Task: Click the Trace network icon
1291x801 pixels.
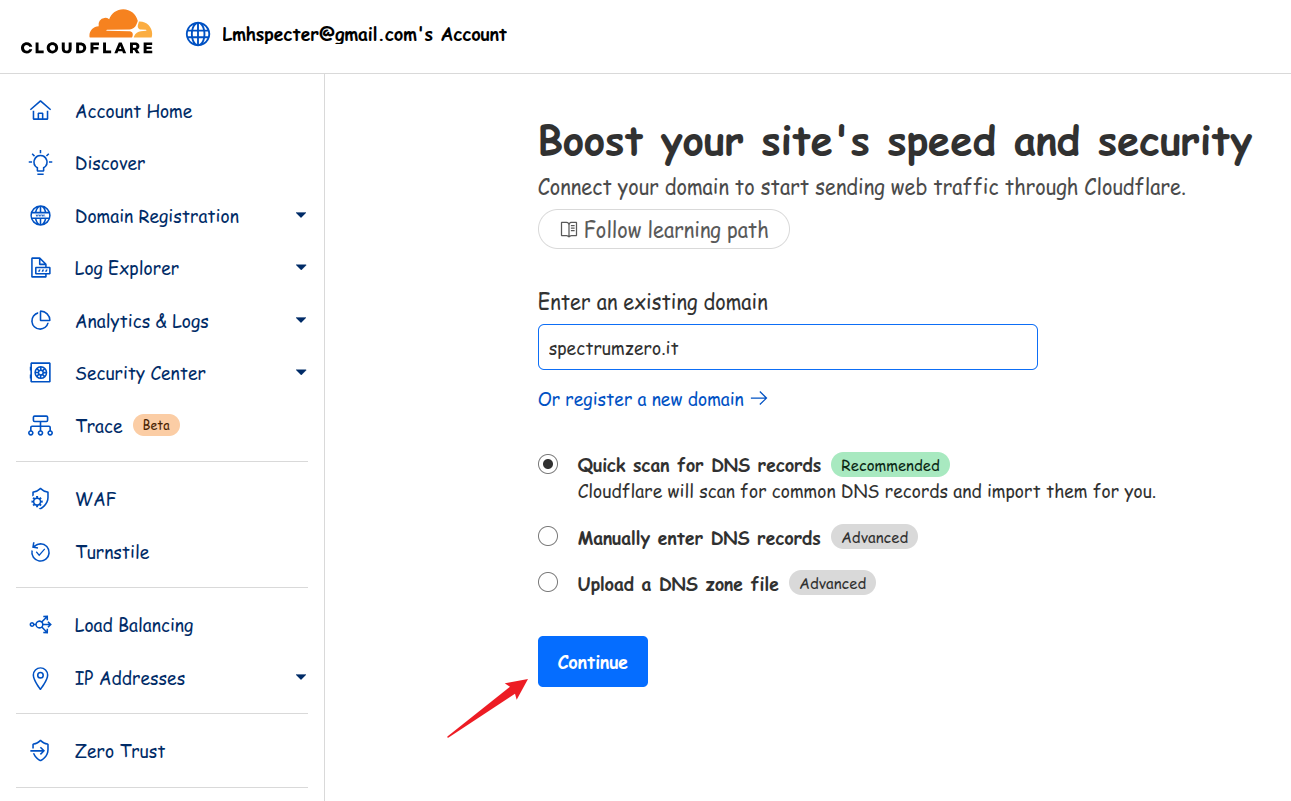Action: pyautogui.click(x=40, y=426)
